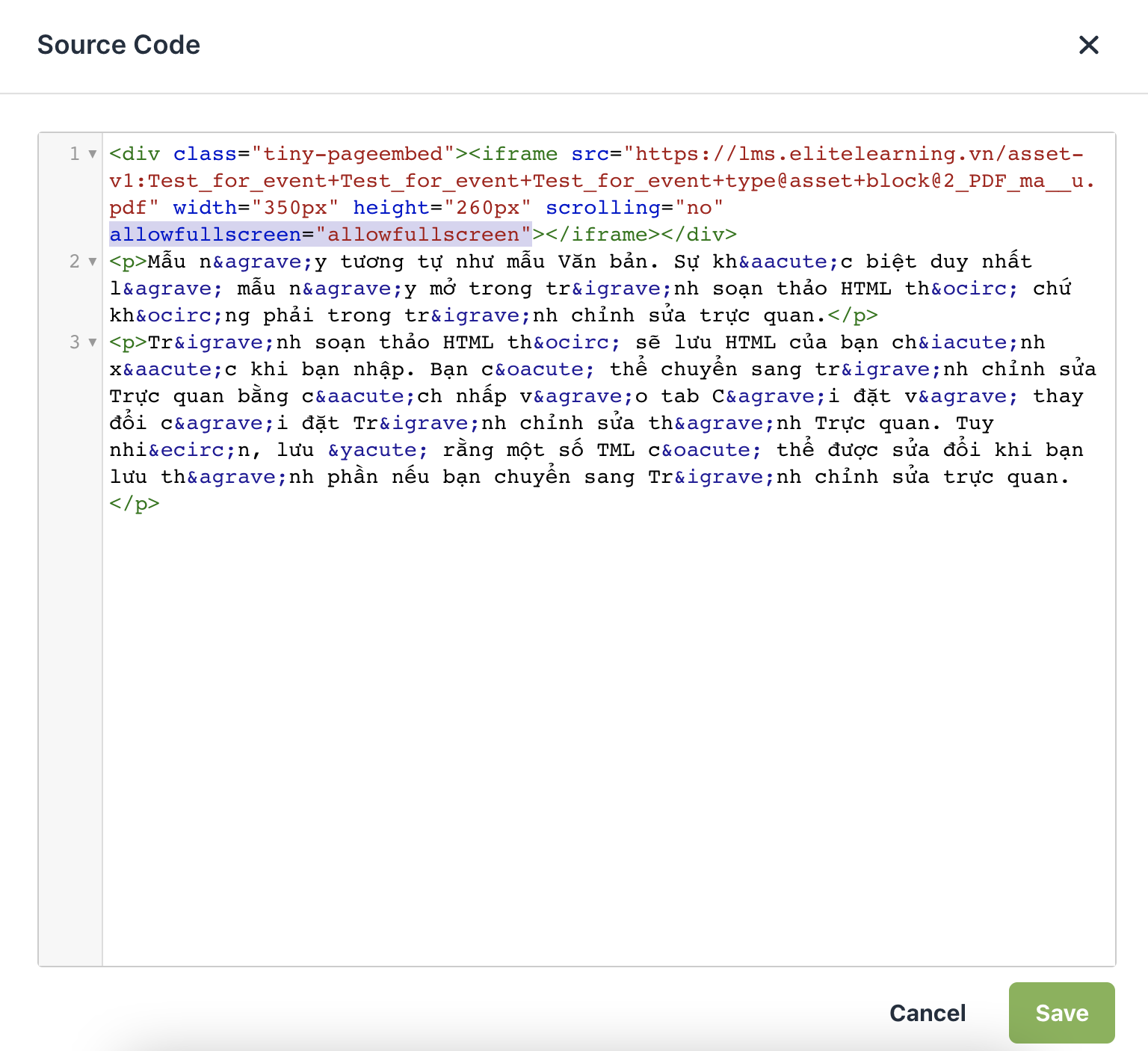Click the scrolling "no" attribute value
Viewport: 1148px width, 1051px height.
click(x=699, y=208)
